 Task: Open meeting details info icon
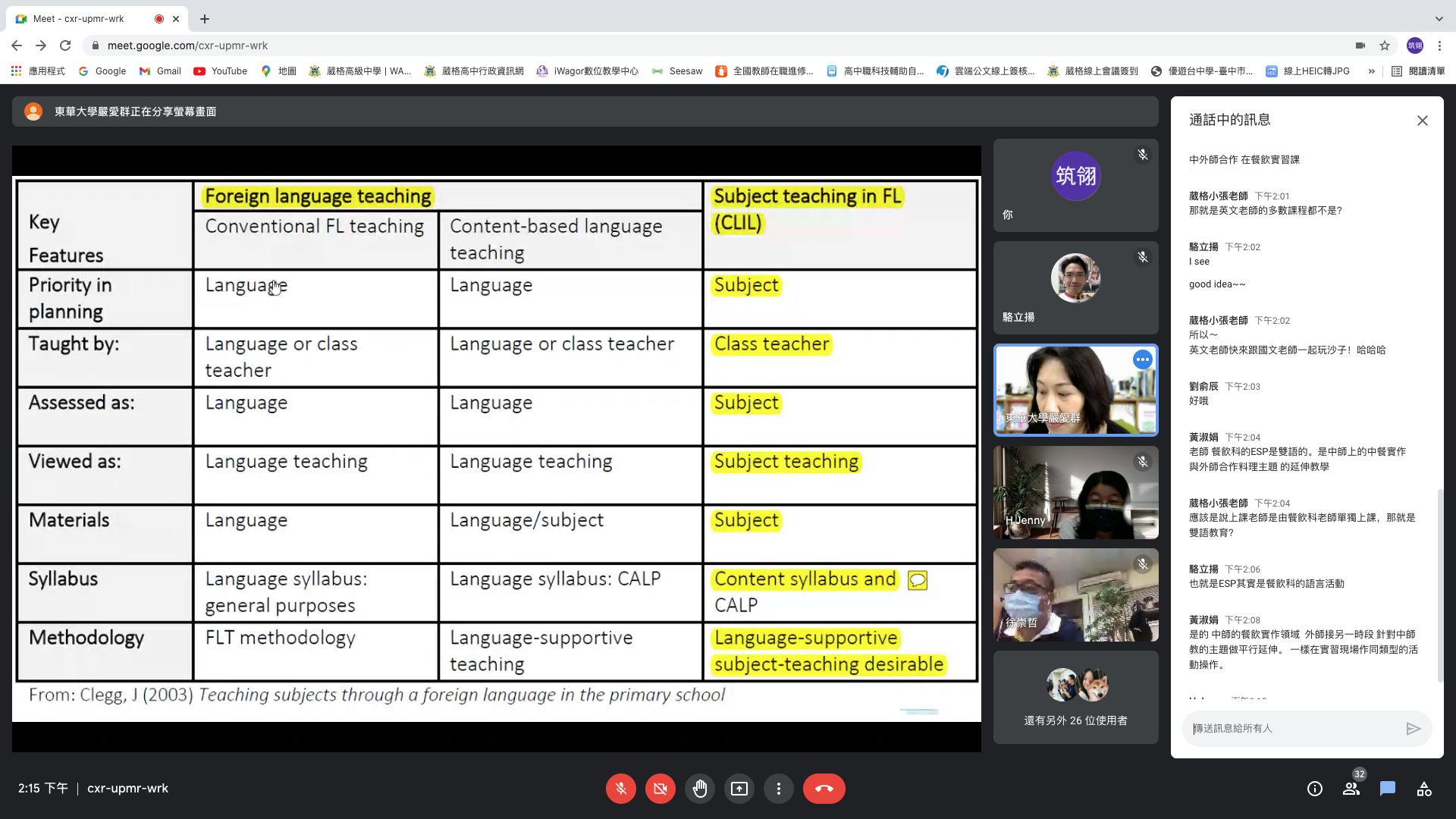(1314, 789)
